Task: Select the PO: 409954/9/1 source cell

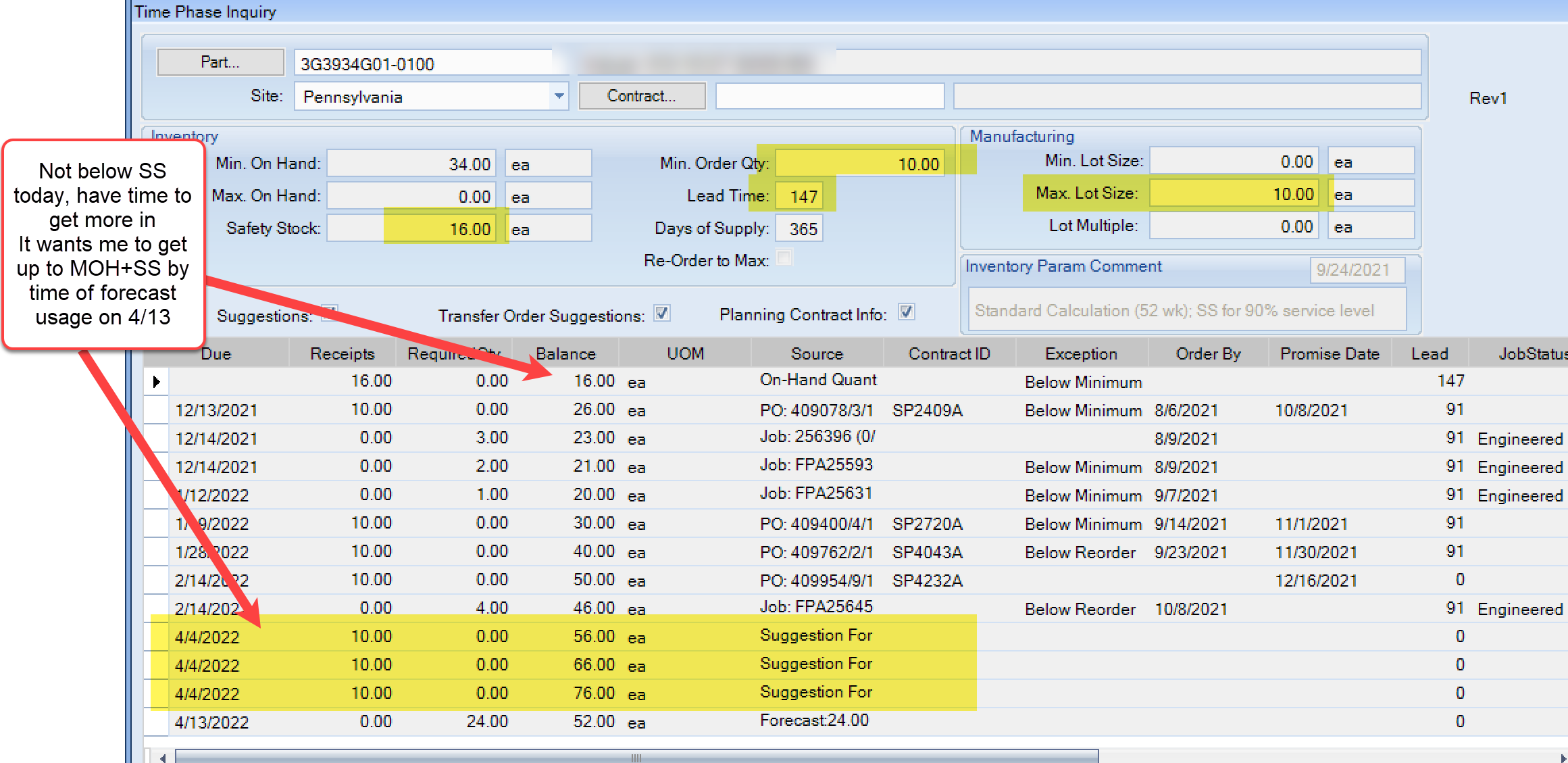Action: coord(817,581)
